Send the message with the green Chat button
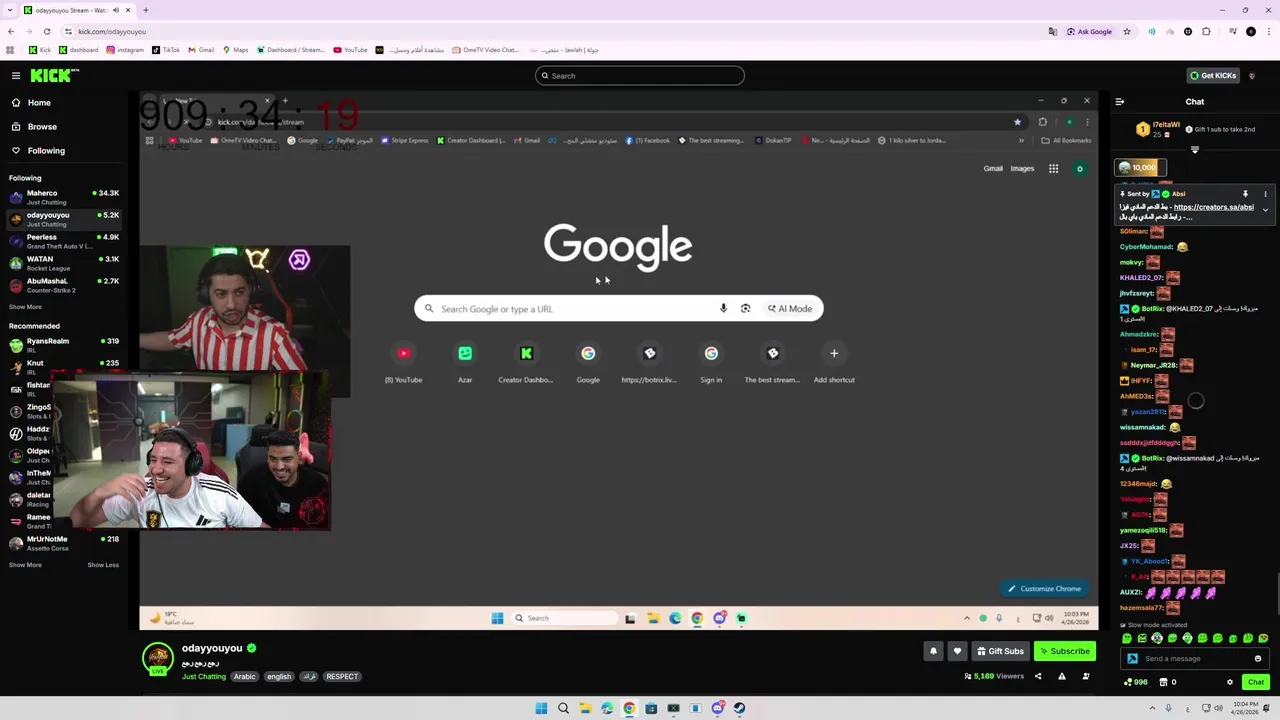Screen dimensions: 1280x720 point(1256,682)
